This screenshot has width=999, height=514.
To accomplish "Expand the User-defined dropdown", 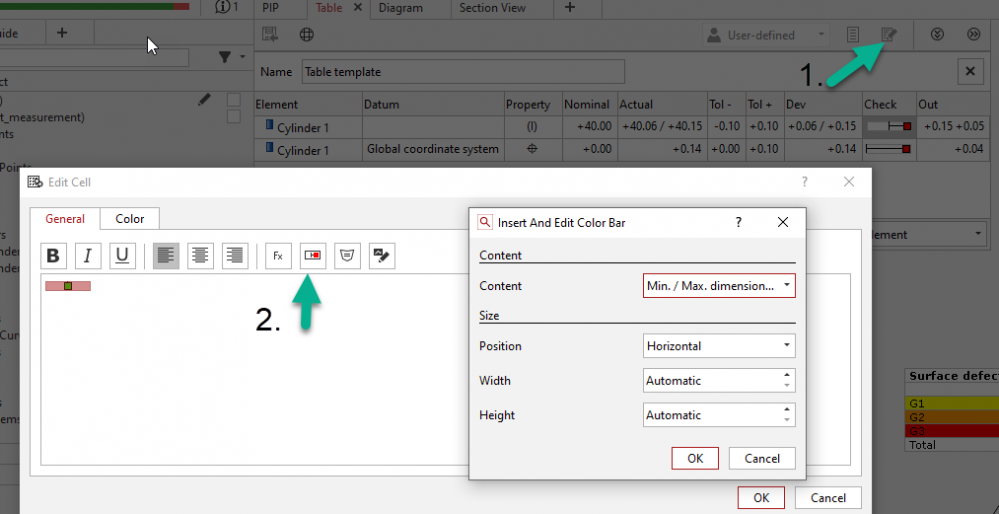I will (x=766, y=35).
